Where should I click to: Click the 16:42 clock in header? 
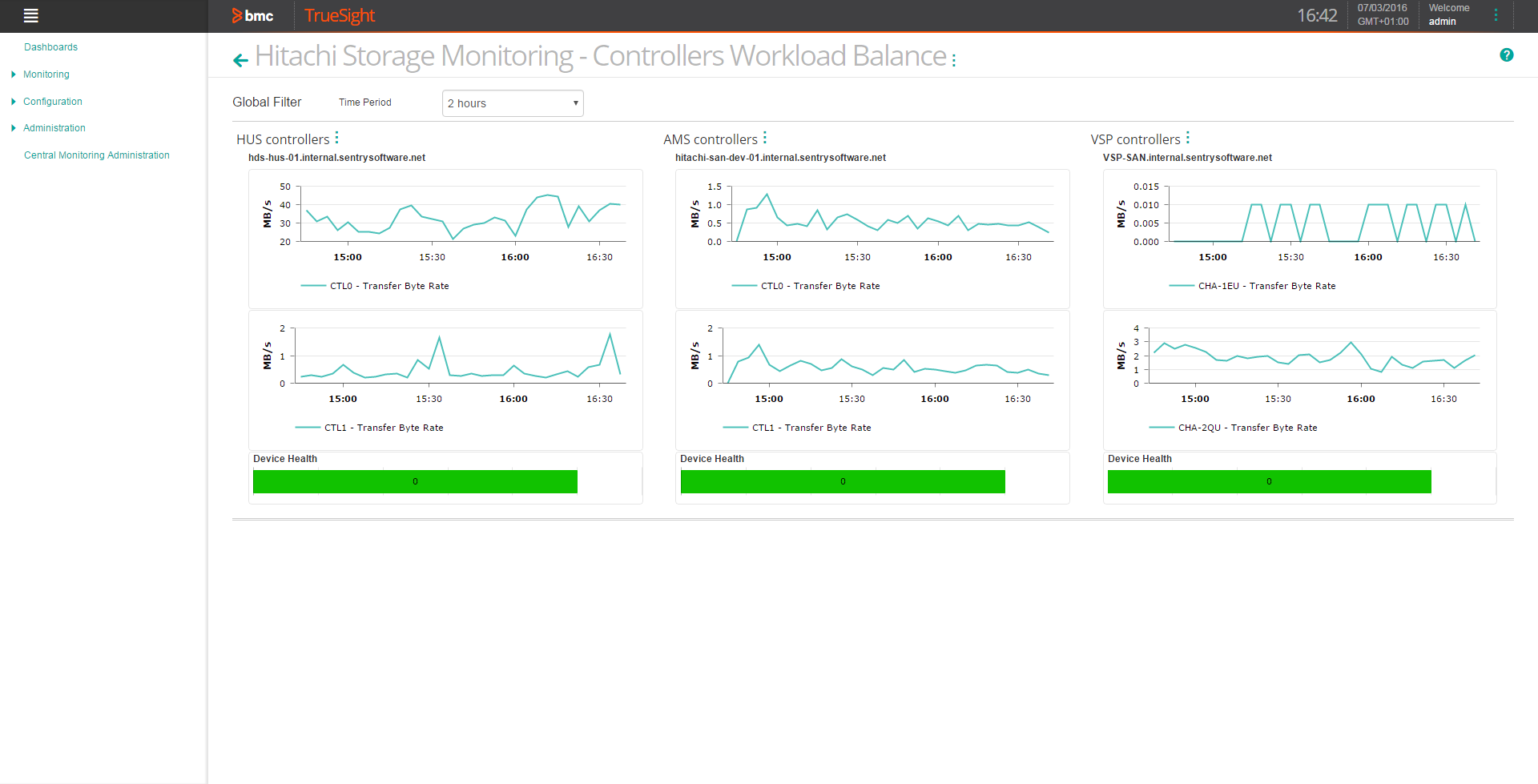coord(1317,15)
